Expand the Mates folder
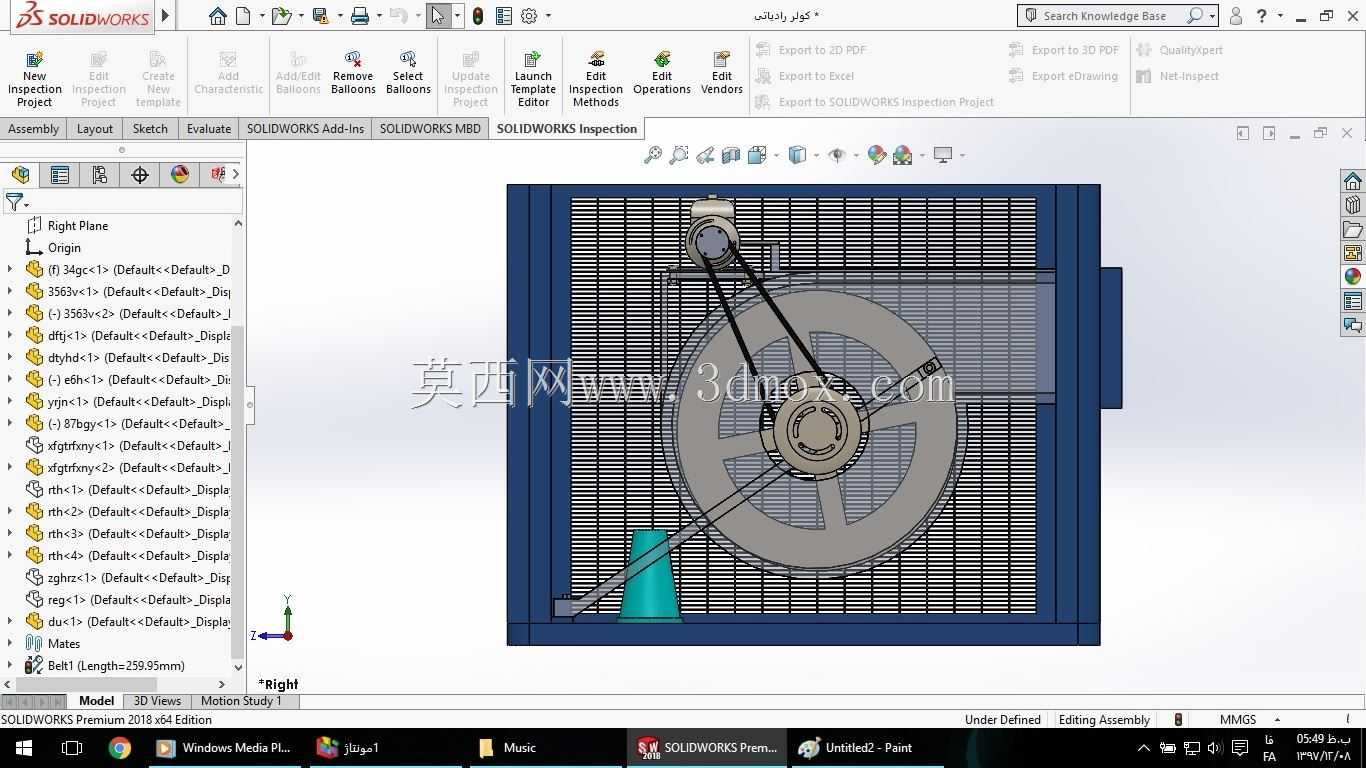Image resolution: width=1366 pixels, height=768 pixels. [x=10, y=643]
